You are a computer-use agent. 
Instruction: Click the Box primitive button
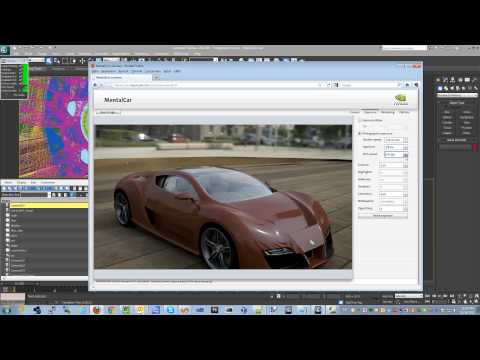point(447,112)
